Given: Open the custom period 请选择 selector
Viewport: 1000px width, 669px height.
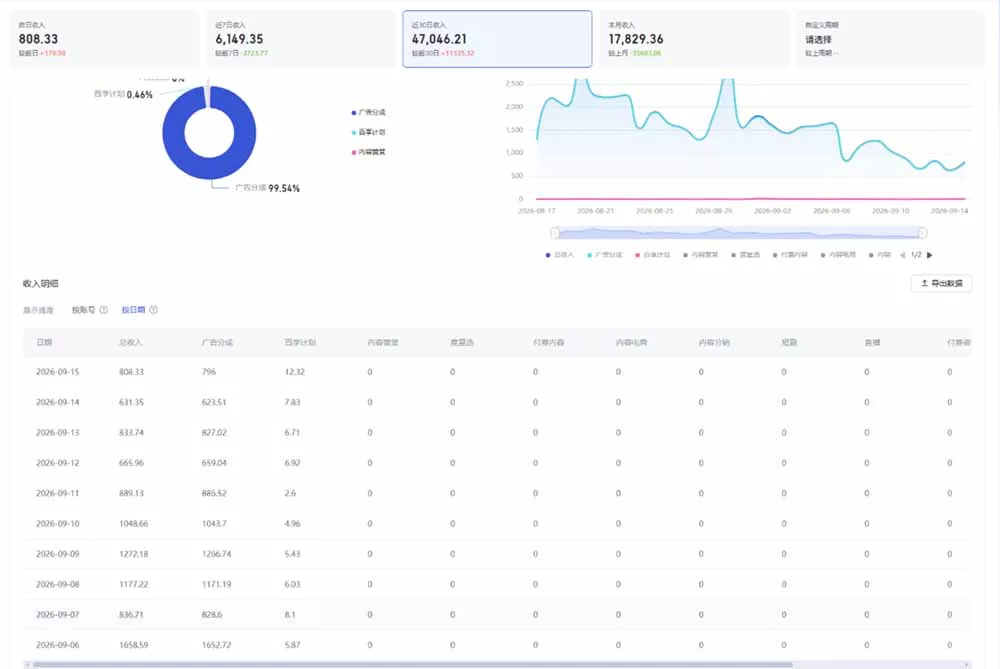Looking at the screenshot, I should [818, 40].
